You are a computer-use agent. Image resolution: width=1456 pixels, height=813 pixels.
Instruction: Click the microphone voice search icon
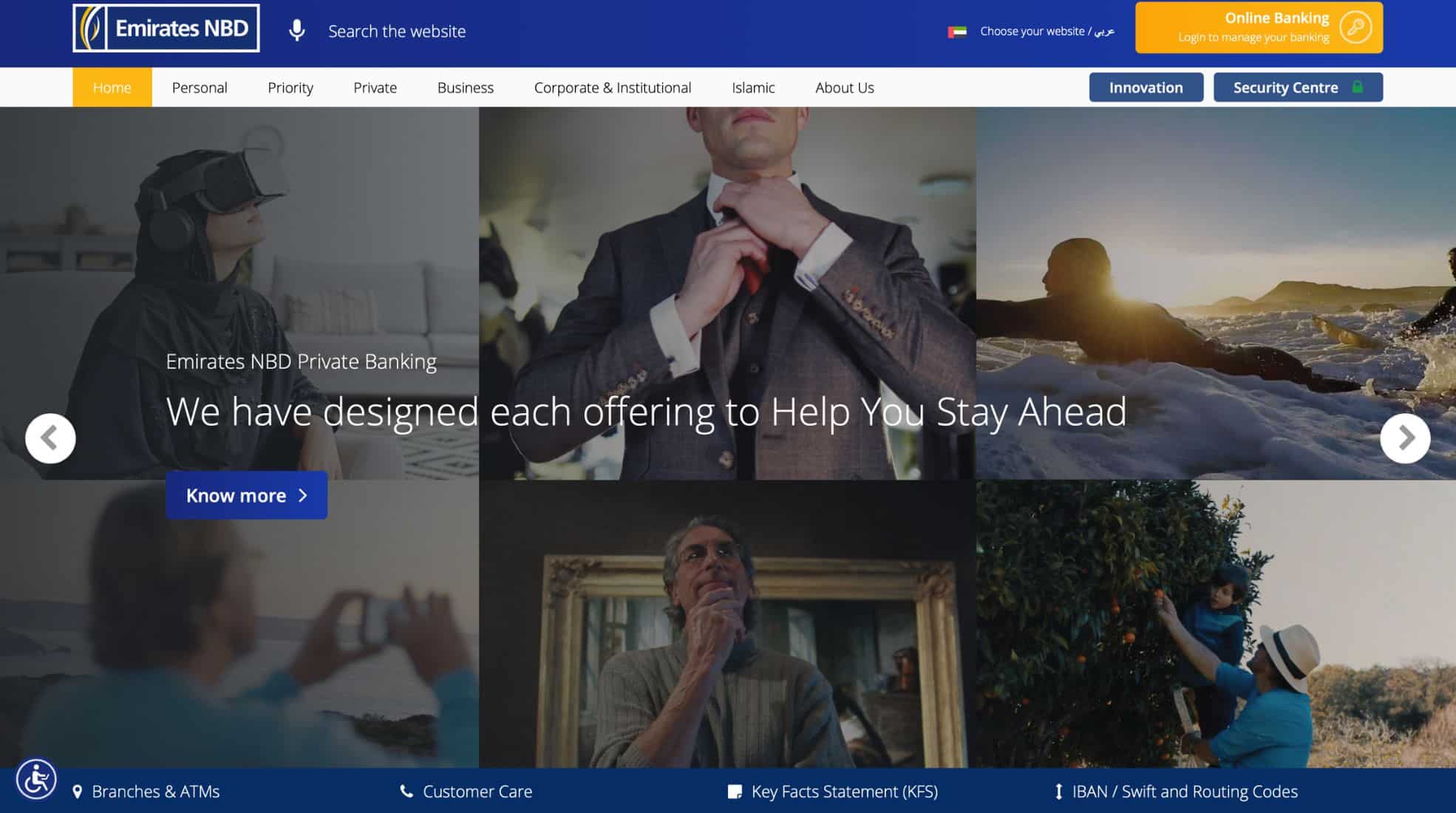[298, 30]
